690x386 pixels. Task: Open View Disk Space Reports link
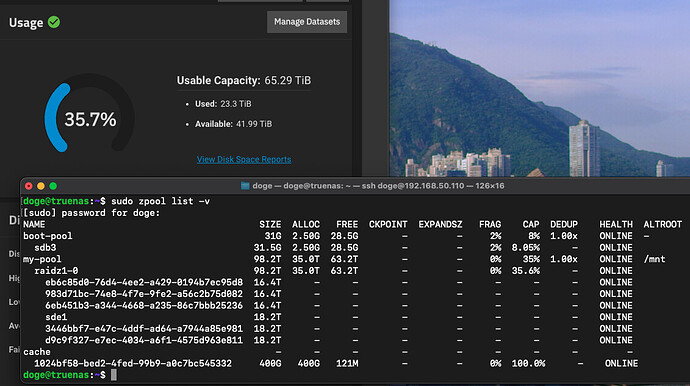coord(244,159)
